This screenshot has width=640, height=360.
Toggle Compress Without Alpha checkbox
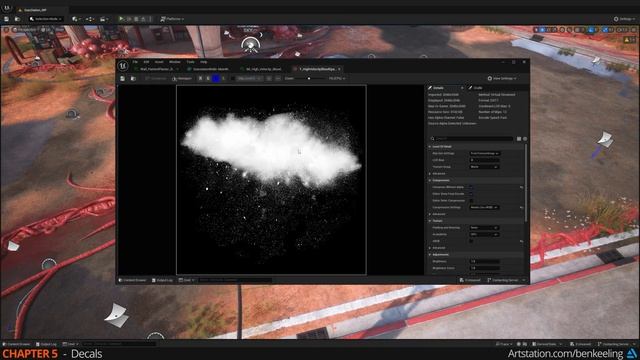(471, 187)
